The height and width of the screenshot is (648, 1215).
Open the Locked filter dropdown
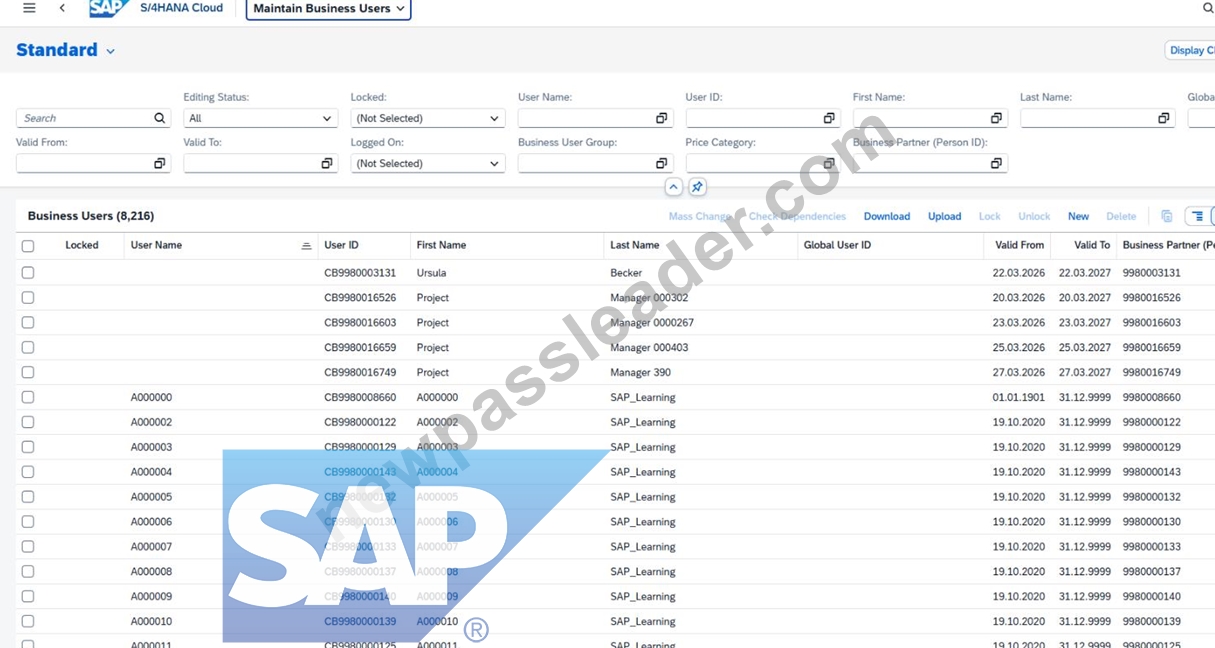[x=428, y=118]
